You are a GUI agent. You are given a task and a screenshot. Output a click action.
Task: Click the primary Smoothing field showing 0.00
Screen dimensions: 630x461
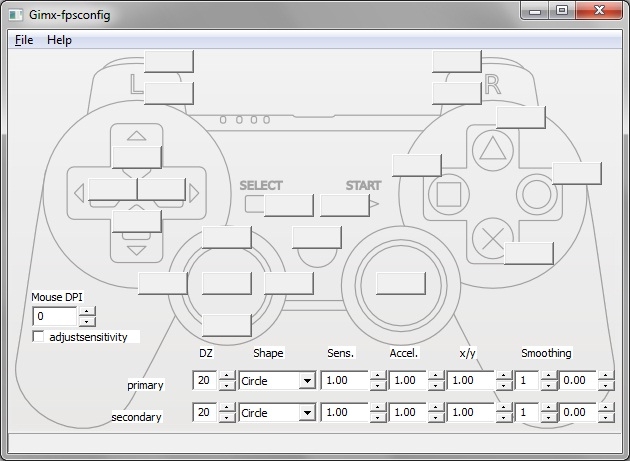pos(577,380)
